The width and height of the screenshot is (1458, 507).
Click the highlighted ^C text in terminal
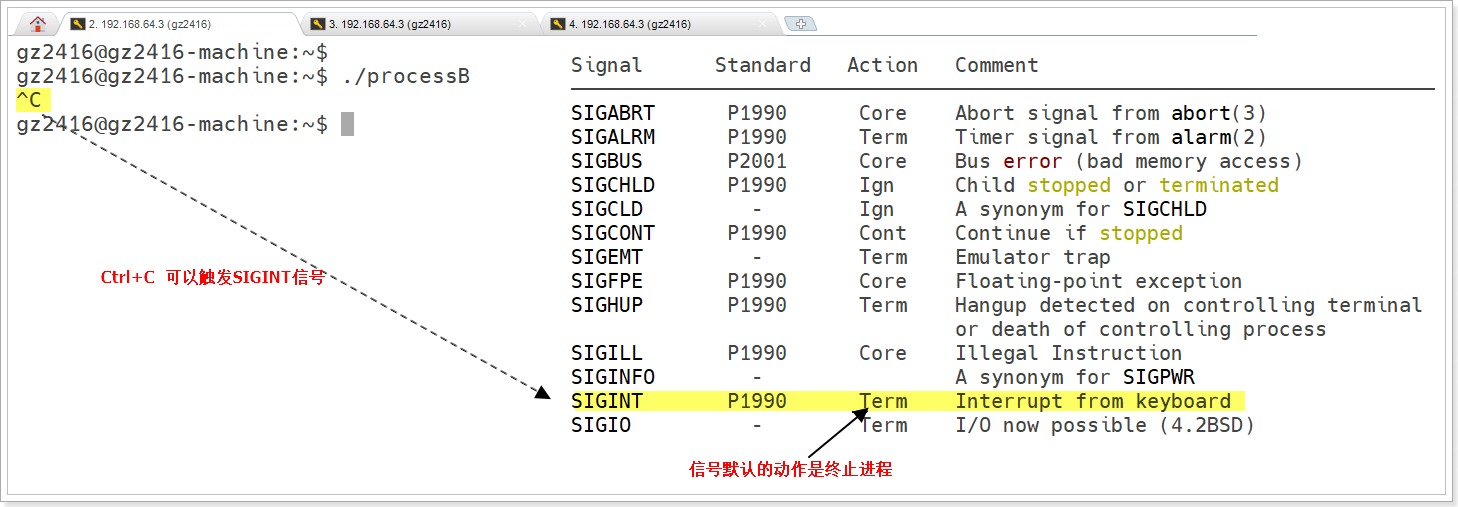click(29, 100)
